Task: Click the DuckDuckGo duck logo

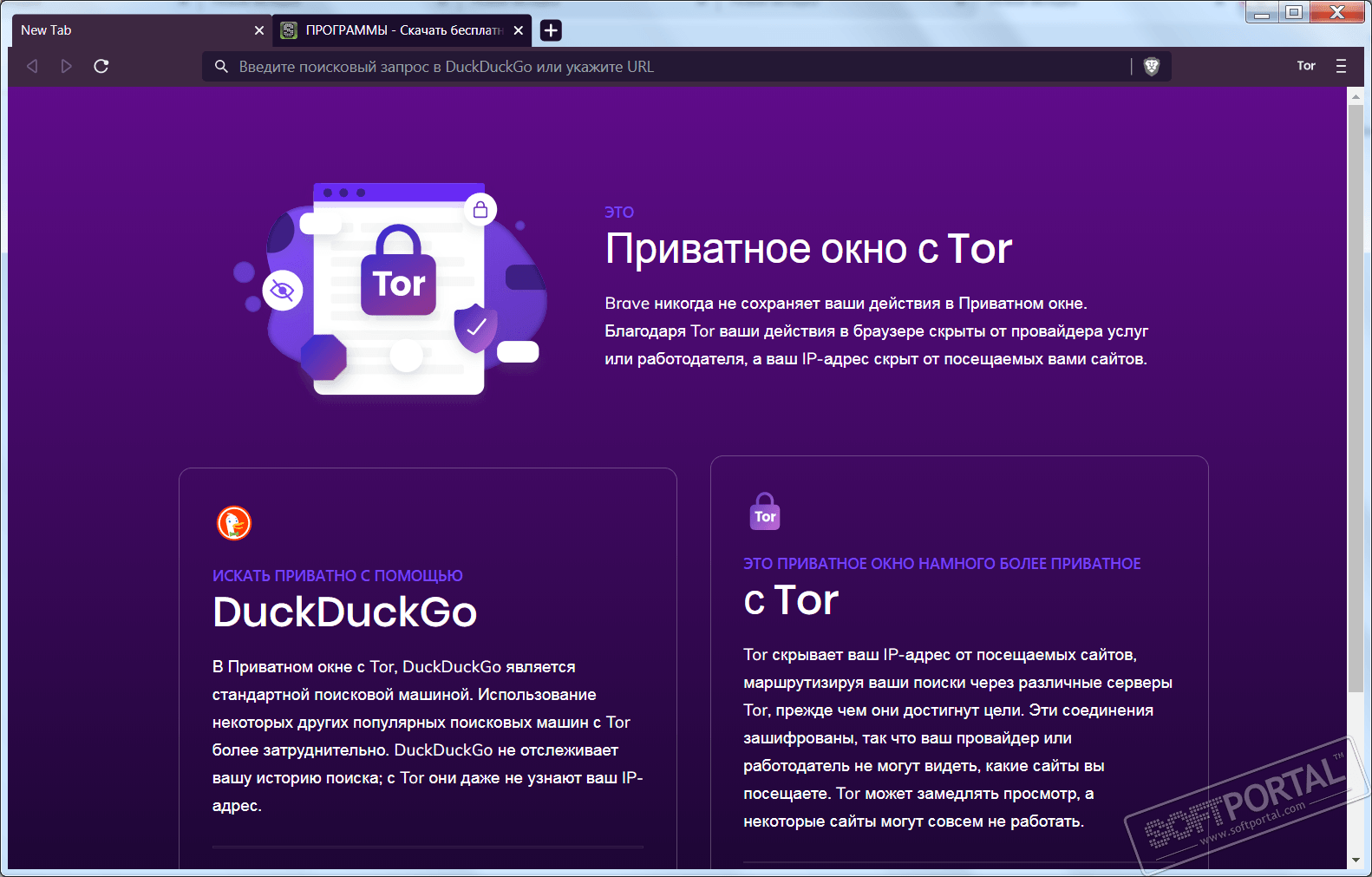Action: [234, 523]
